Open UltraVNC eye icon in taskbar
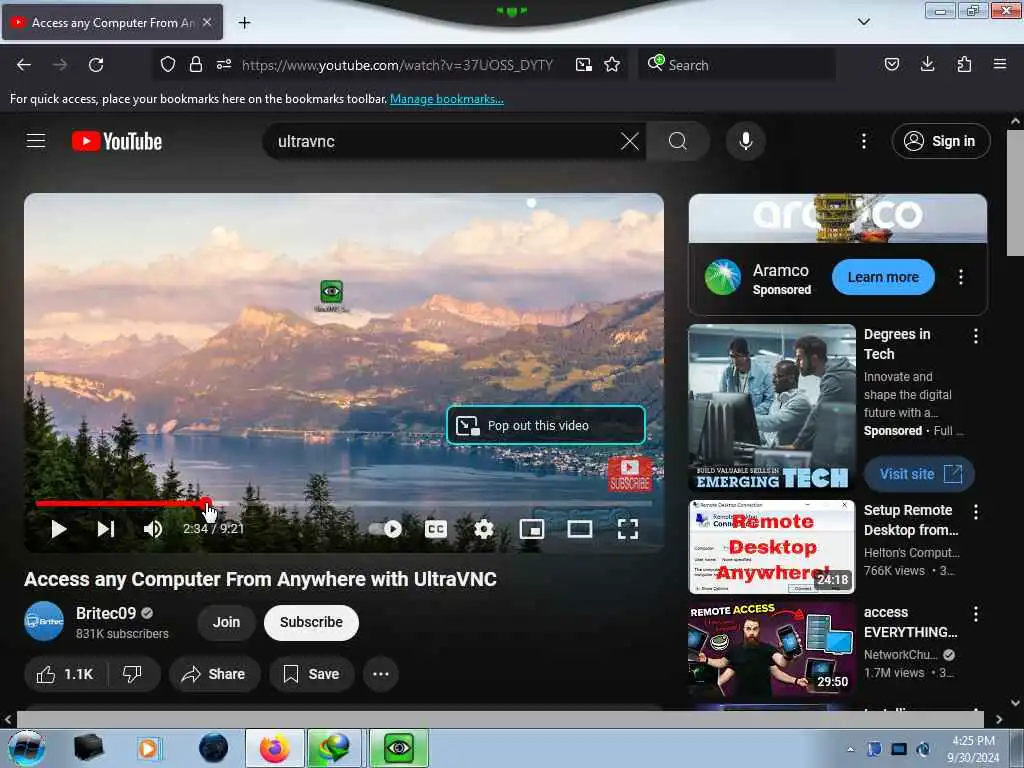The height and width of the screenshot is (768, 1024). point(399,748)
